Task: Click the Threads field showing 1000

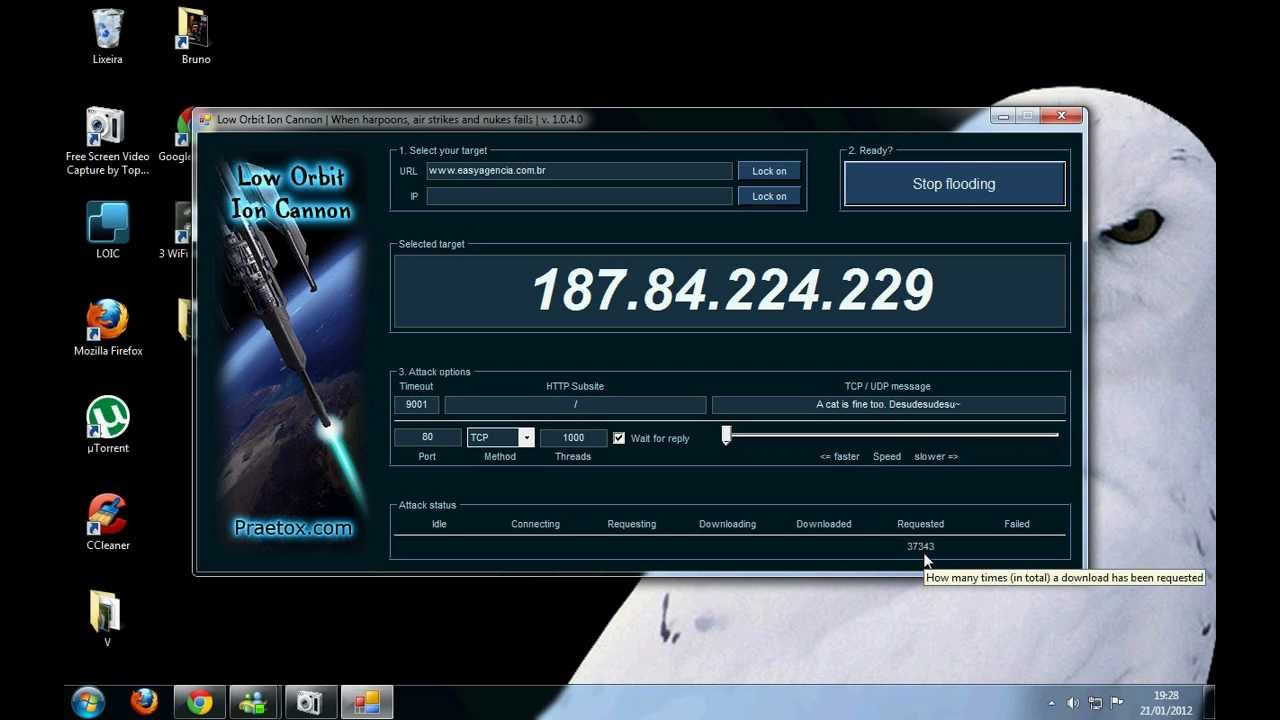Action: (573, 437)
